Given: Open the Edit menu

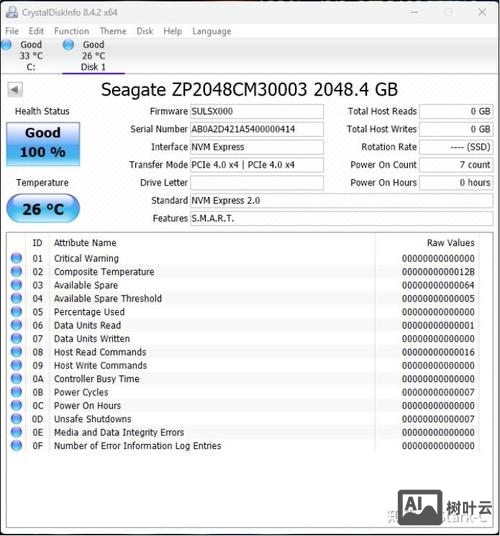Looking at the screenshot, I should [36, 31].
